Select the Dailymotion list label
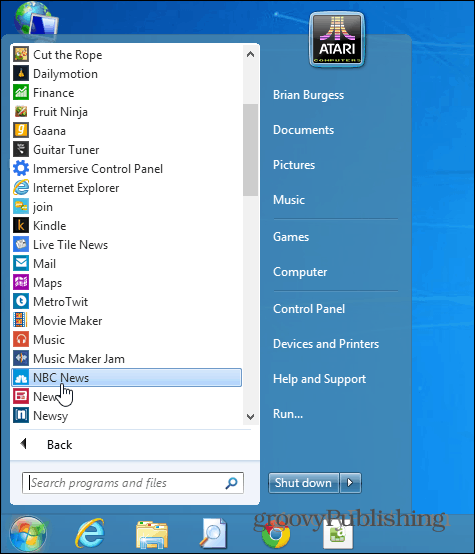 point(65,74)
